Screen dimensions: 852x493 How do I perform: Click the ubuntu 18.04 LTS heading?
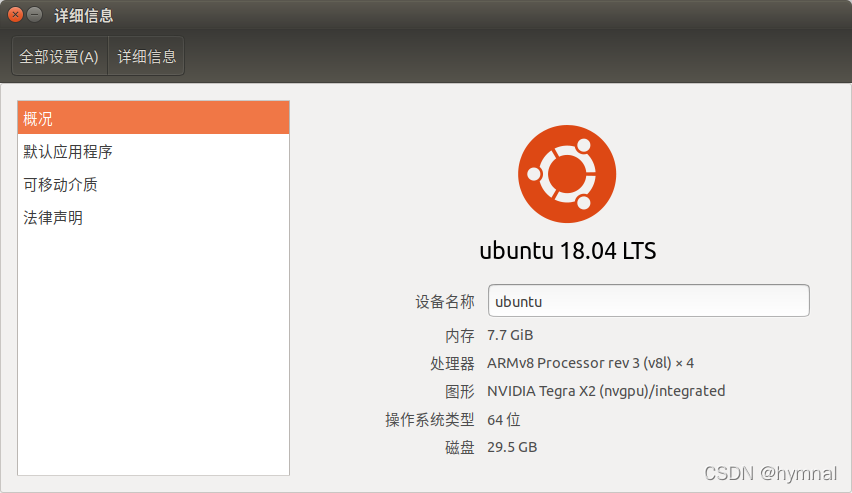click(568, 251)
